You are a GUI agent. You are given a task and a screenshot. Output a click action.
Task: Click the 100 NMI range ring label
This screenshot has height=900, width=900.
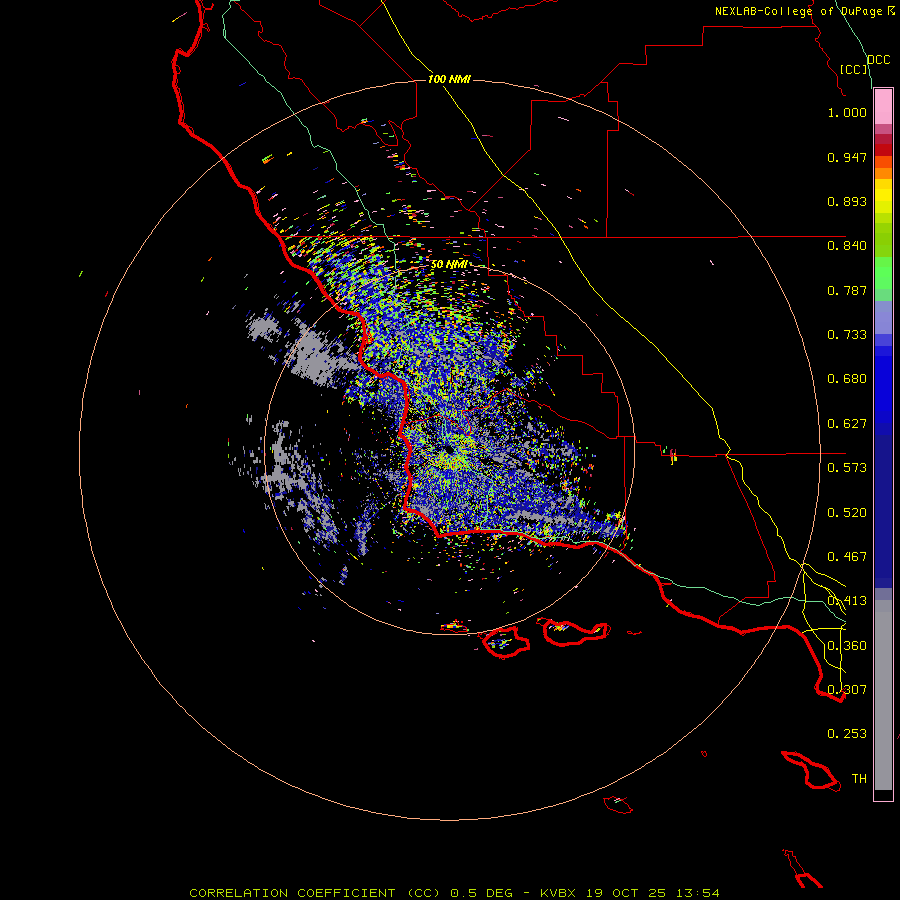pos(449,79)
